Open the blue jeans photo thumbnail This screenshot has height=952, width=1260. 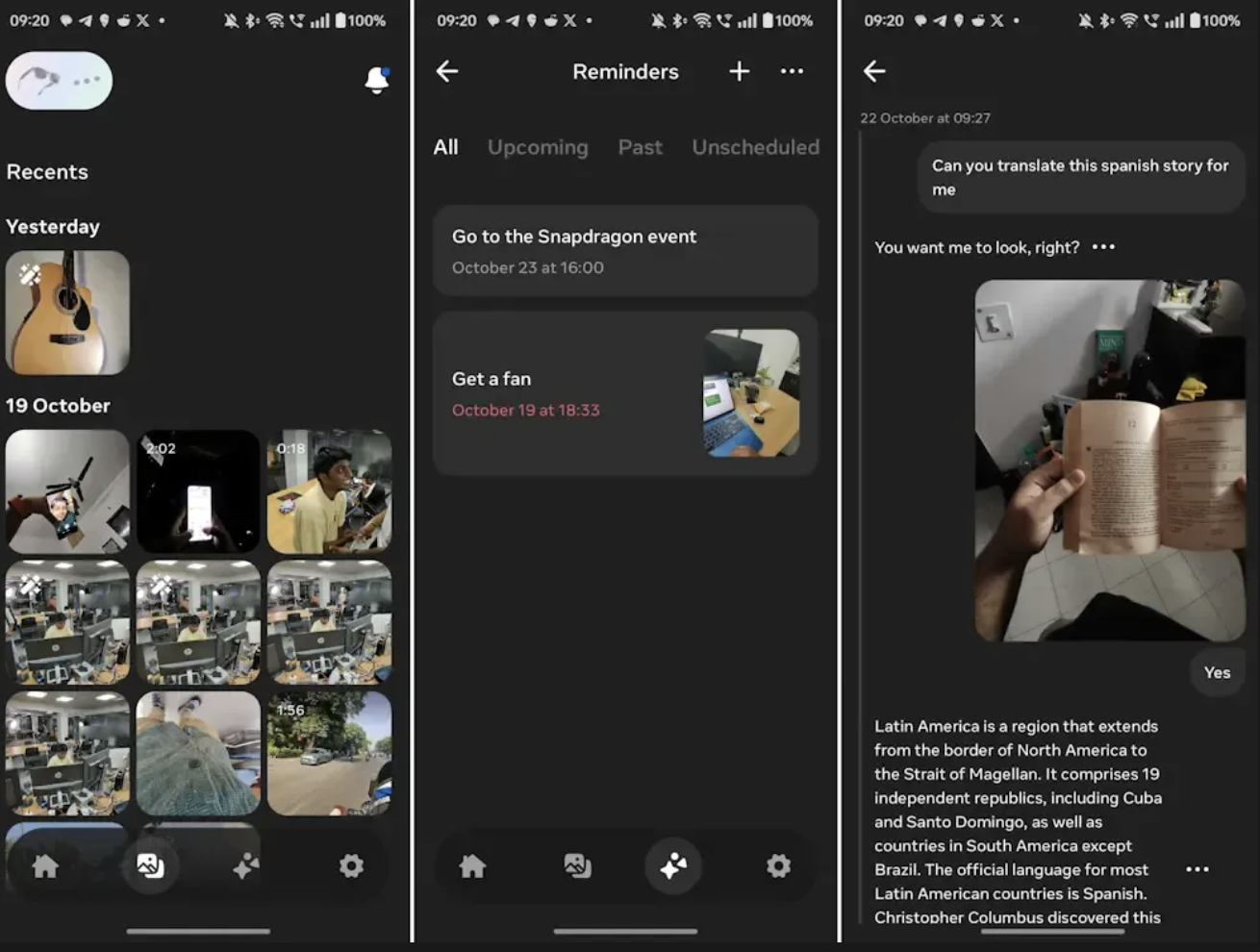(198, 753)
